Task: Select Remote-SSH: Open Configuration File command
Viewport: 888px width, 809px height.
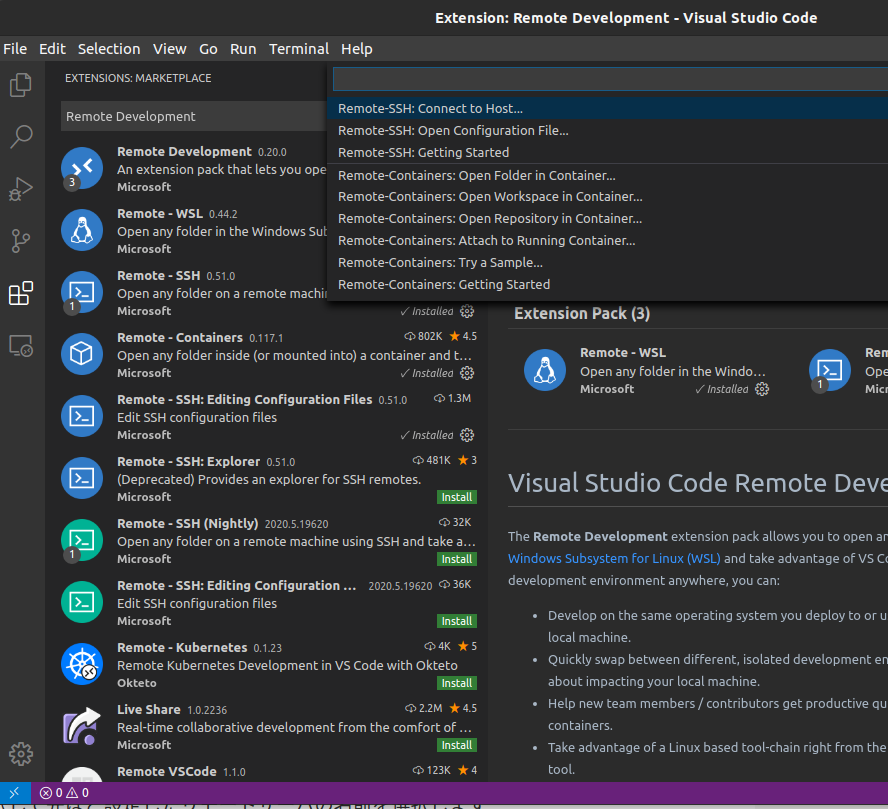Action: pyautogui.click(x=607, y=131)
